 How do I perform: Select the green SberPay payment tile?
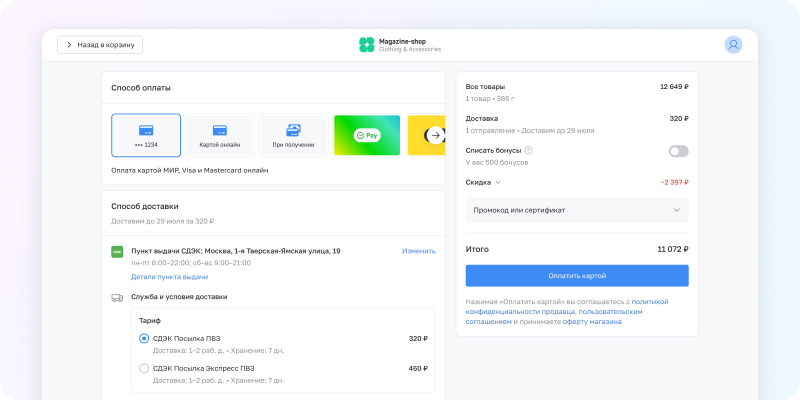(x=367, y=135)
